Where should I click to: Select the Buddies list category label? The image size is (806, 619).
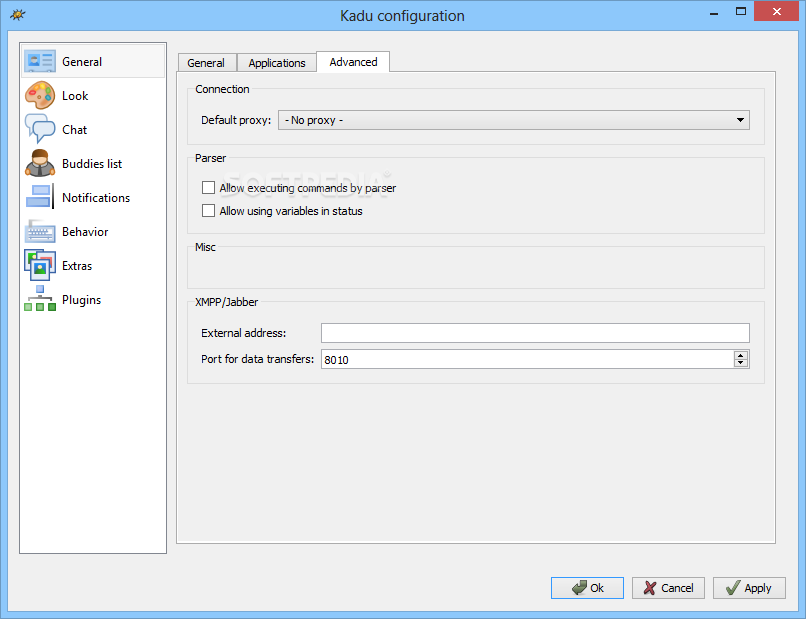point(92,164)
